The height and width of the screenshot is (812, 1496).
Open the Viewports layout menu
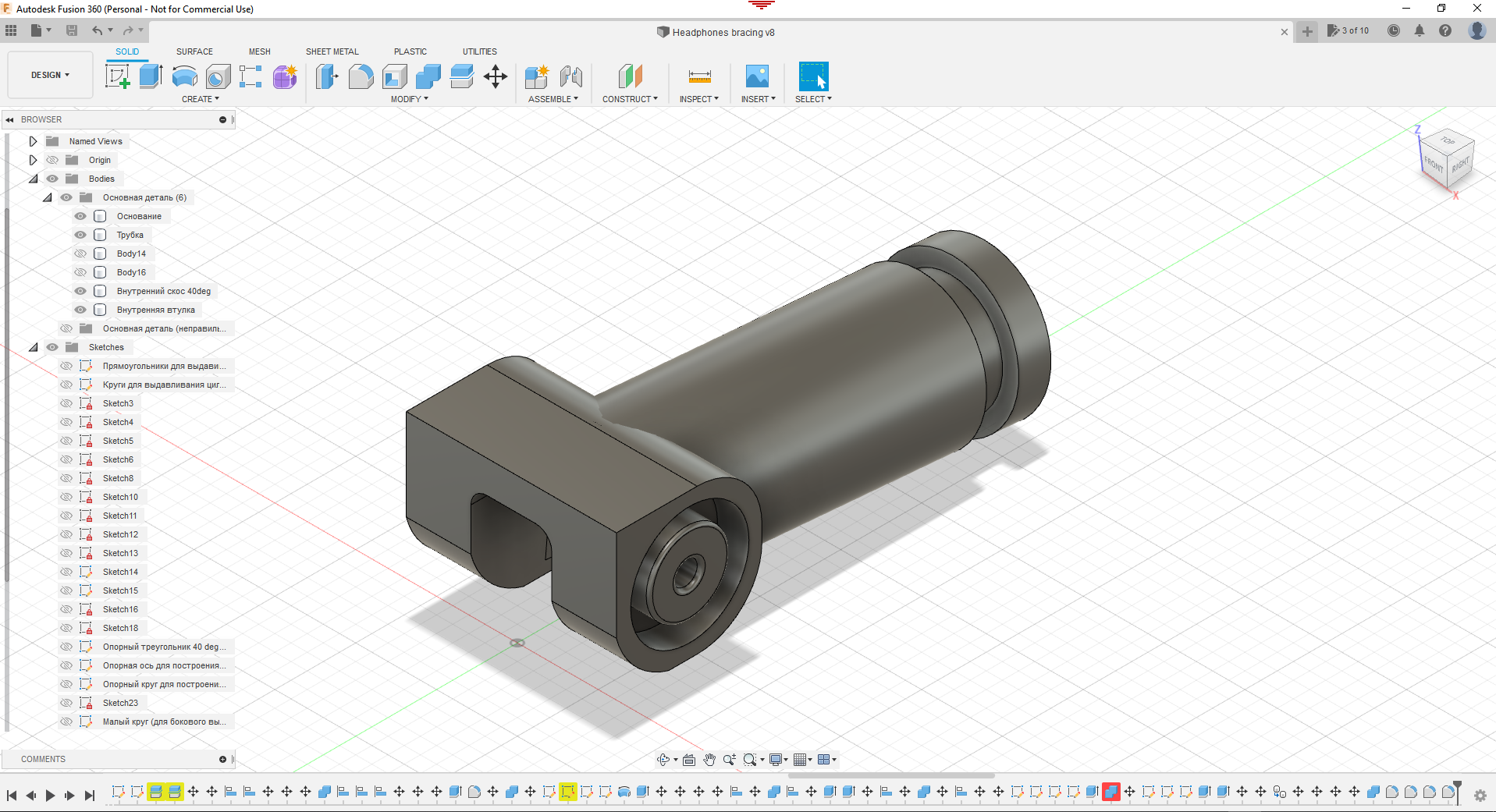pos(826,760)
